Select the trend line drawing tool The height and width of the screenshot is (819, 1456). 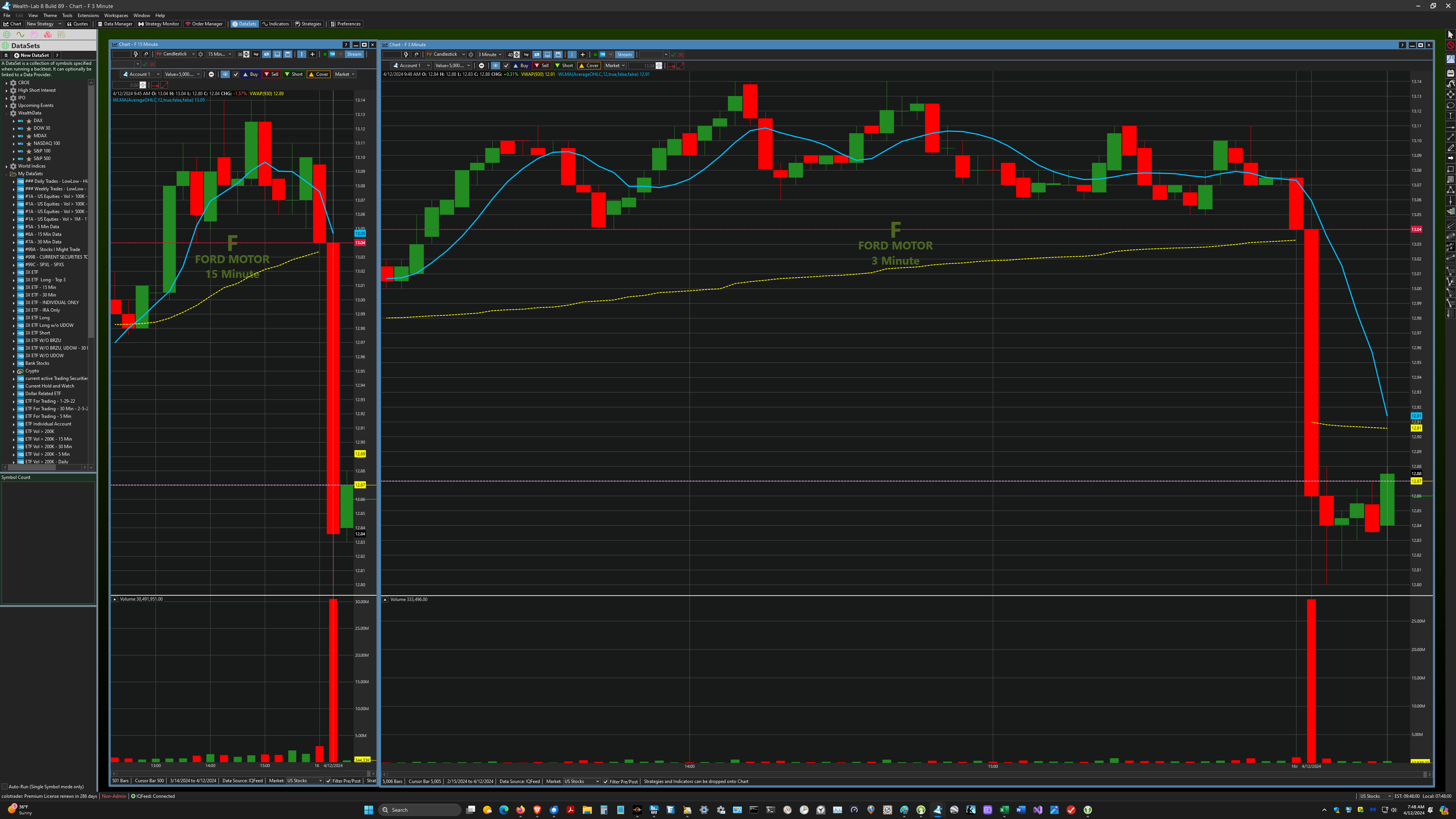(1450, 137)
